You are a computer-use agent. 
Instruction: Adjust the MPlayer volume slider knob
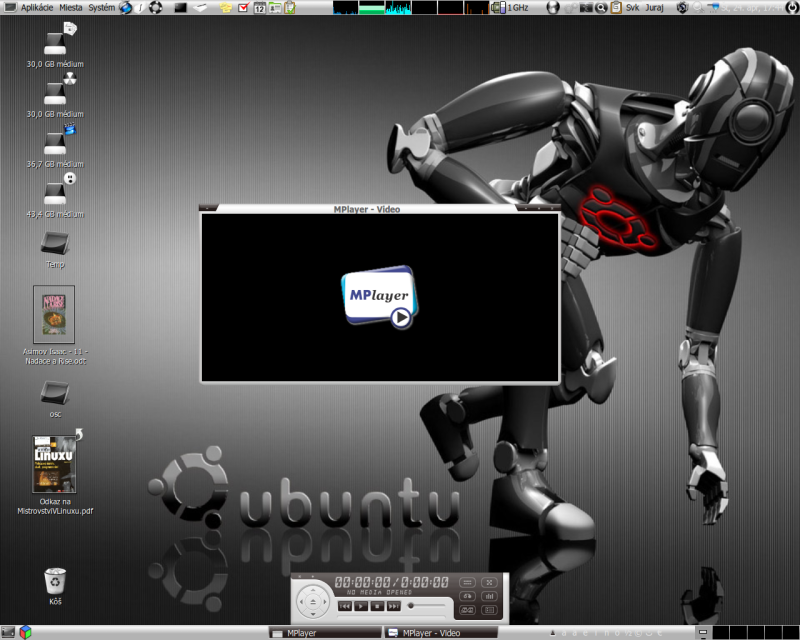point(411,606)
